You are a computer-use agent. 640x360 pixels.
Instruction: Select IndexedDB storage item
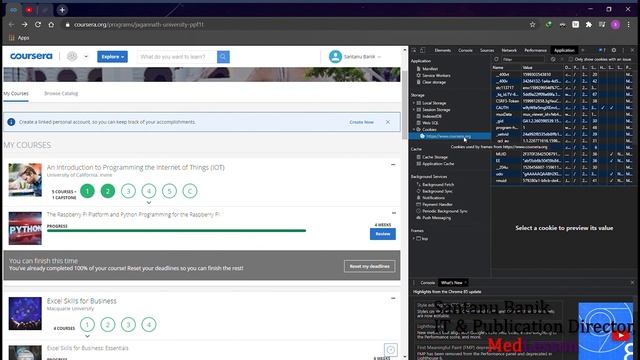(x=431, y=116)
